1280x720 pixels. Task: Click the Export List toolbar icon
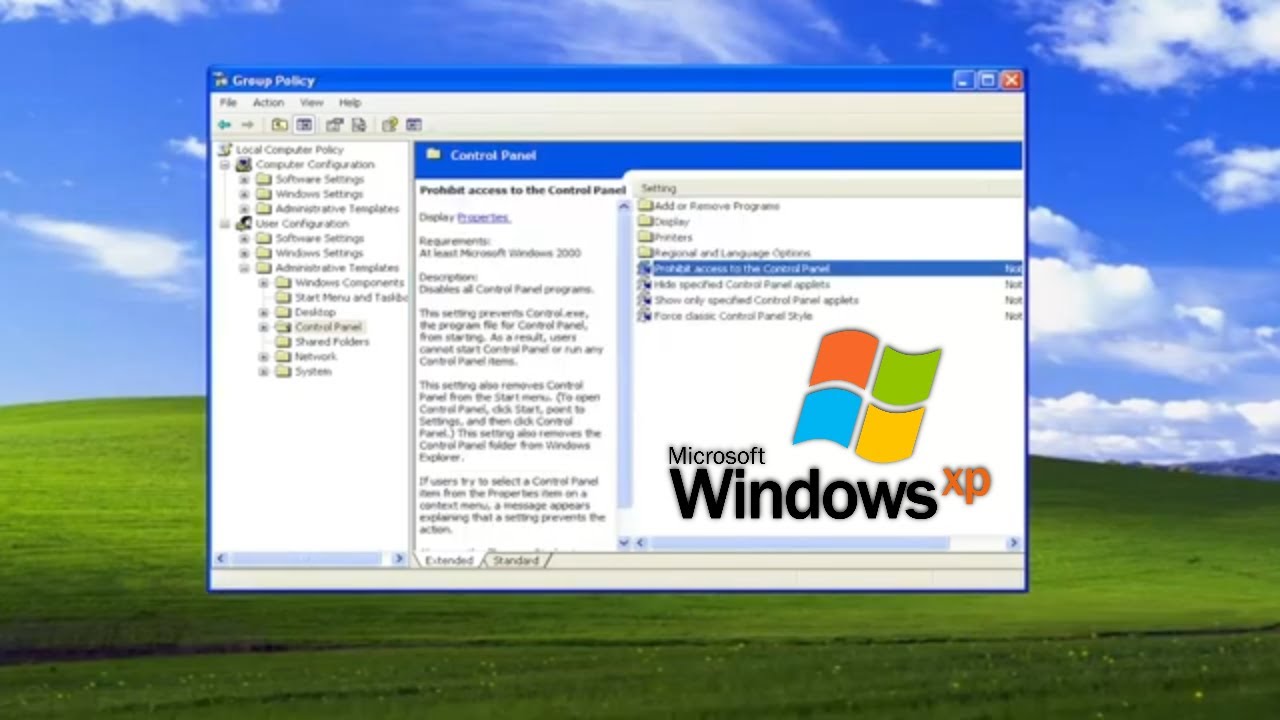click(358, 125)
